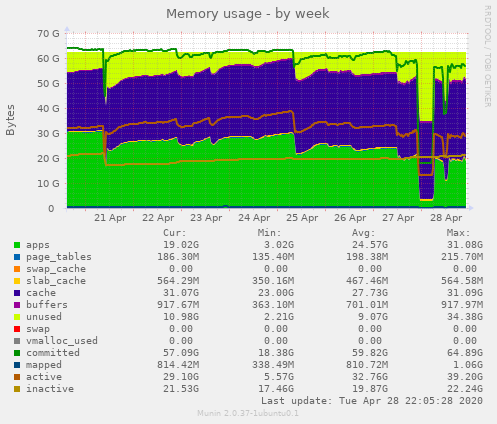Click the "23 Apr" date label
The width and height of the screenshot is (497, 424).
coord(206,218)
